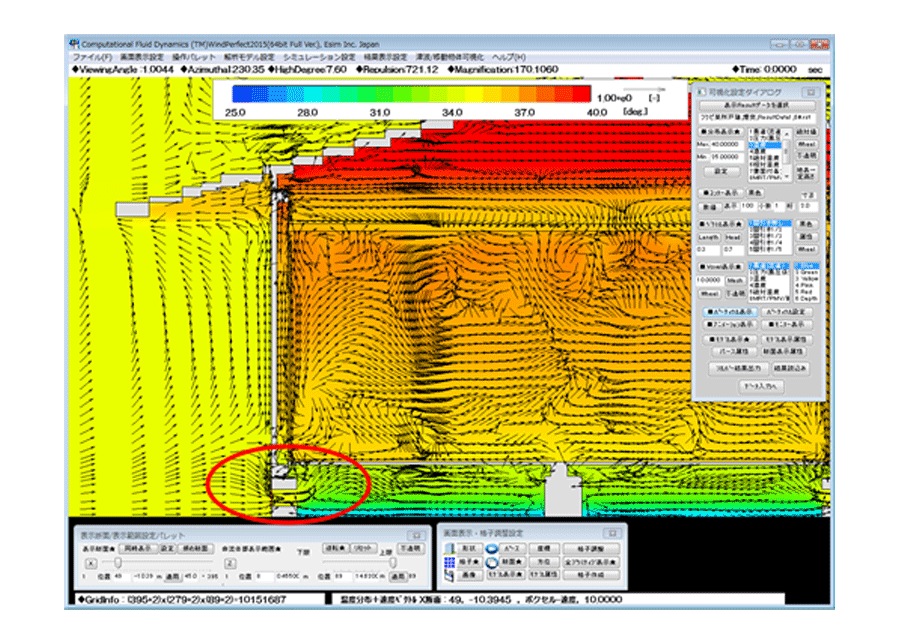Select Depth in the Voxel color list
Image resolution: width=900 pixels, height=641 pixels.
(x=807, y=298)
